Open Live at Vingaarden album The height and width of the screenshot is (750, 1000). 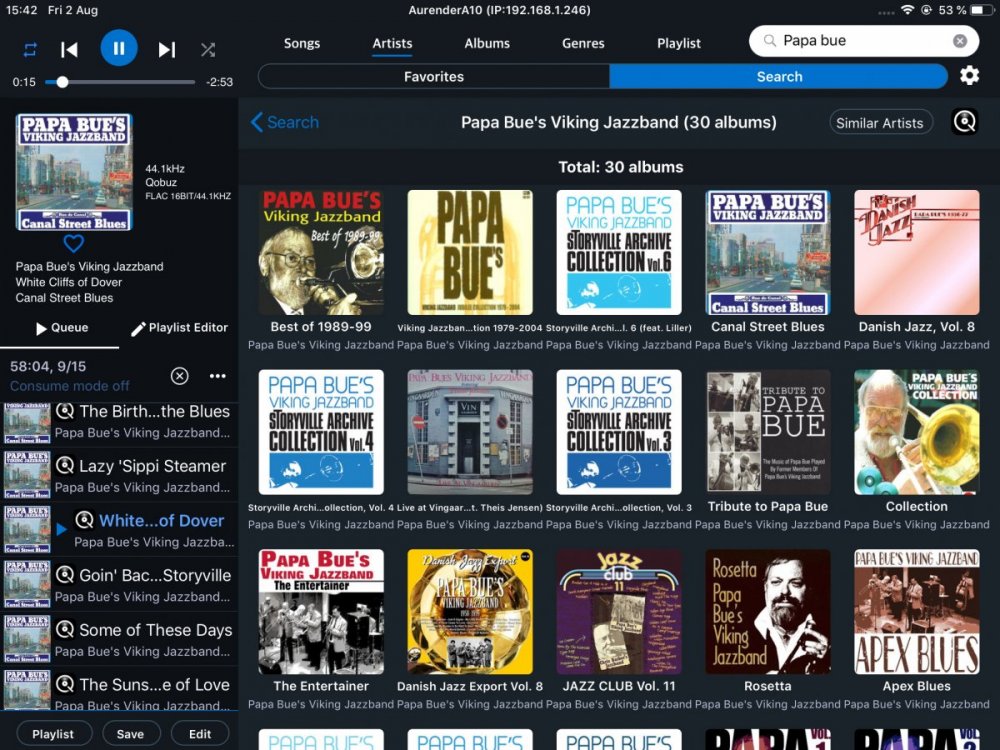(x=470, y=432)
